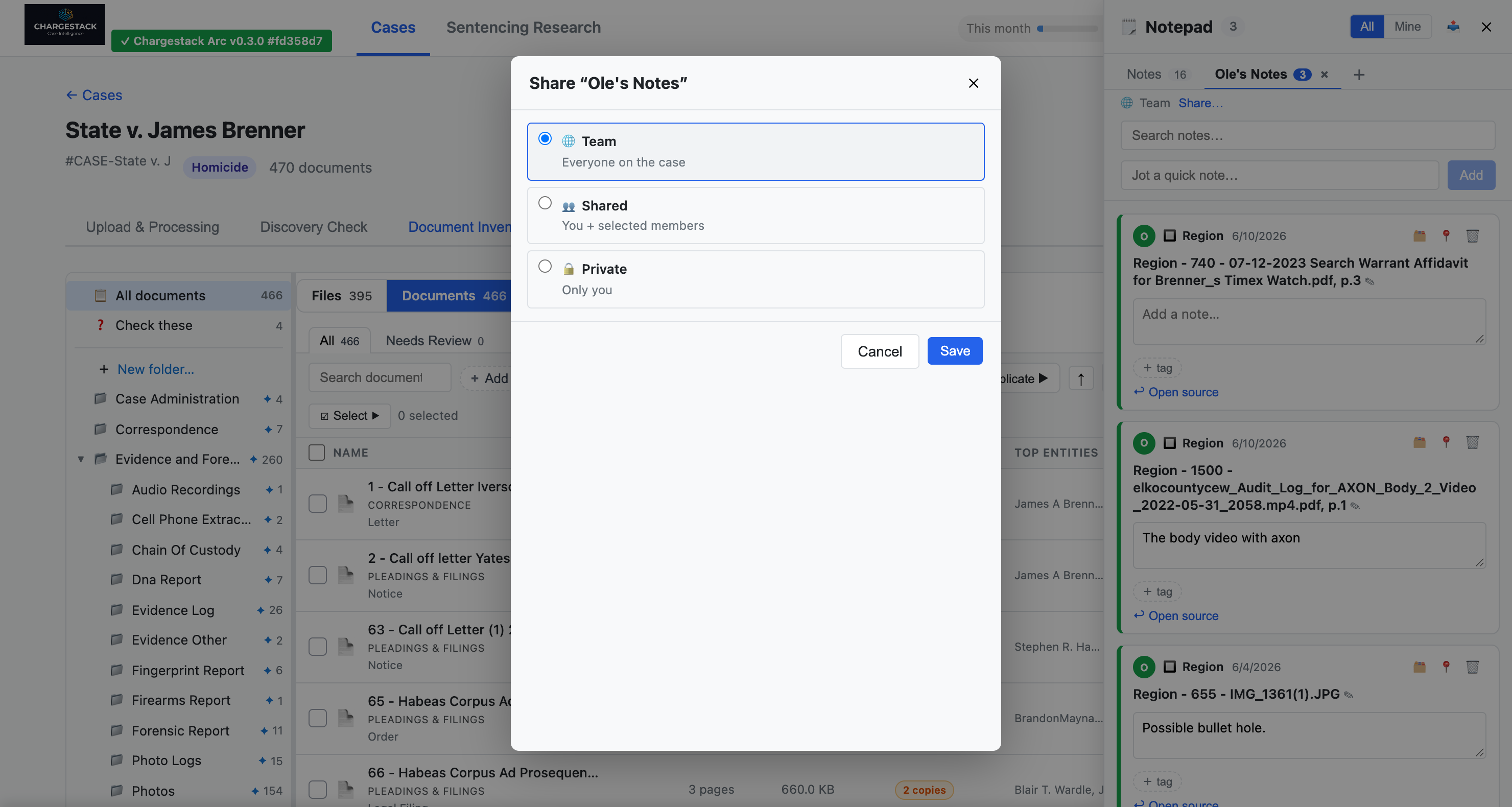
Task: Expand the Duplicate dropdown arrow
Action: (1043, 378)
